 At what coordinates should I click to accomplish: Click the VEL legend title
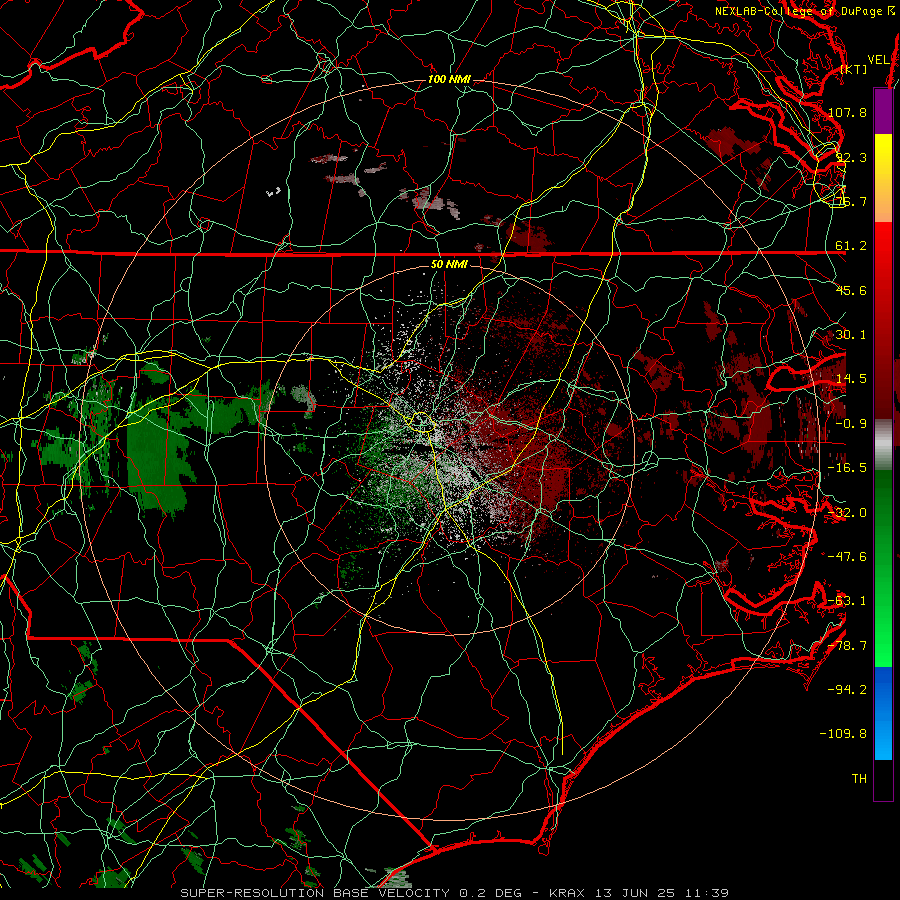878,60
